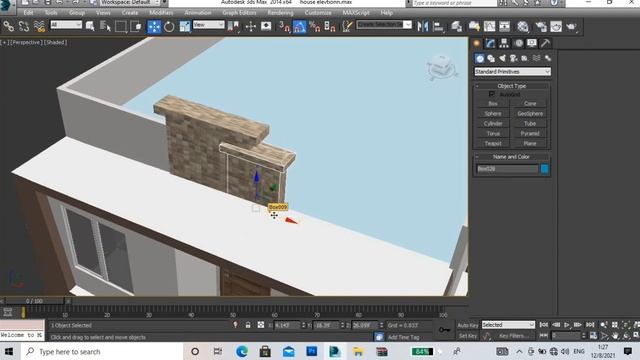Open the MAXScript menu
The width and height of the screenshot is (640, 360).
pyautogui.click(x=356, y=13)
